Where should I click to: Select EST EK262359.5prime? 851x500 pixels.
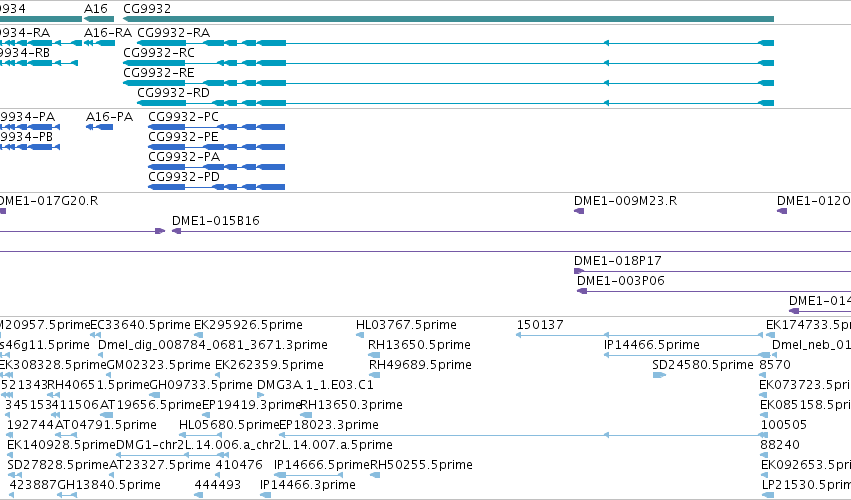coord(218,375)
